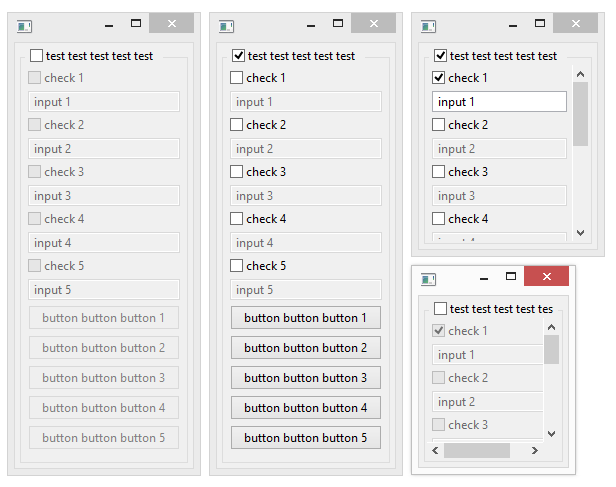Click the 'input 1' field in the top-right window
616x487 pixels.
click(499, 102)
